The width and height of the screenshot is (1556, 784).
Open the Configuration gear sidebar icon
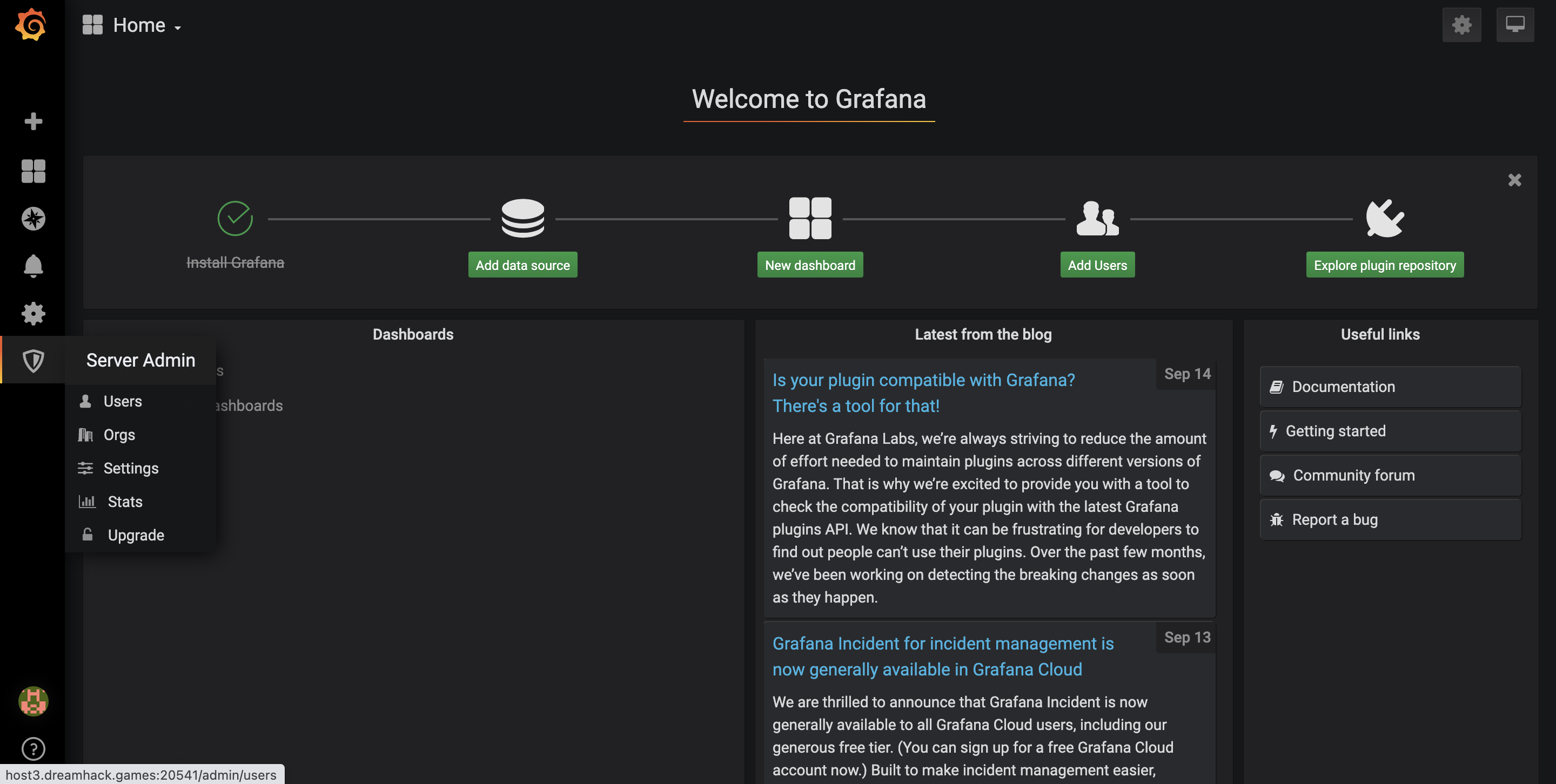pos(33,313)
